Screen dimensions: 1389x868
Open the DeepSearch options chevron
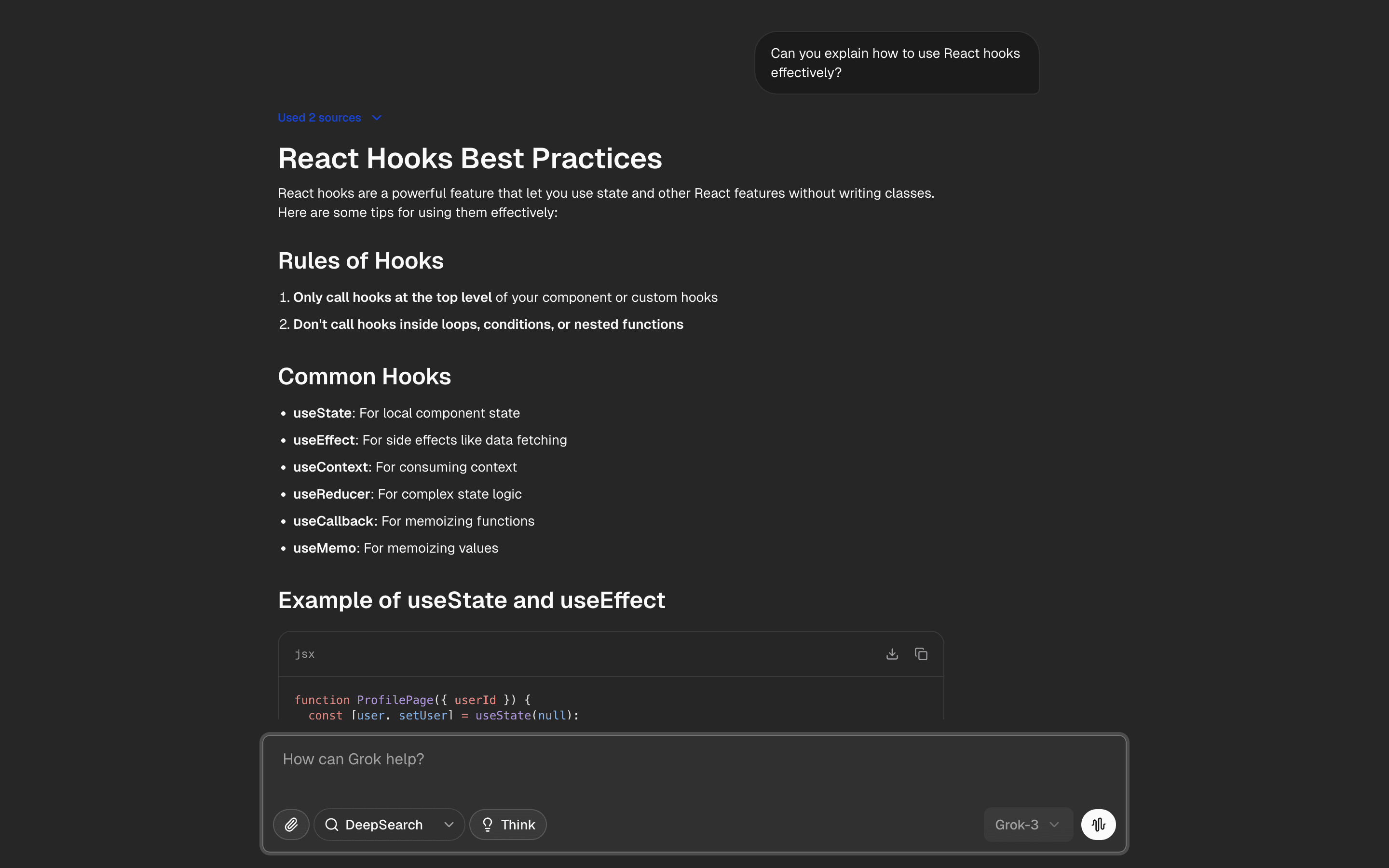tap(449, 825)
